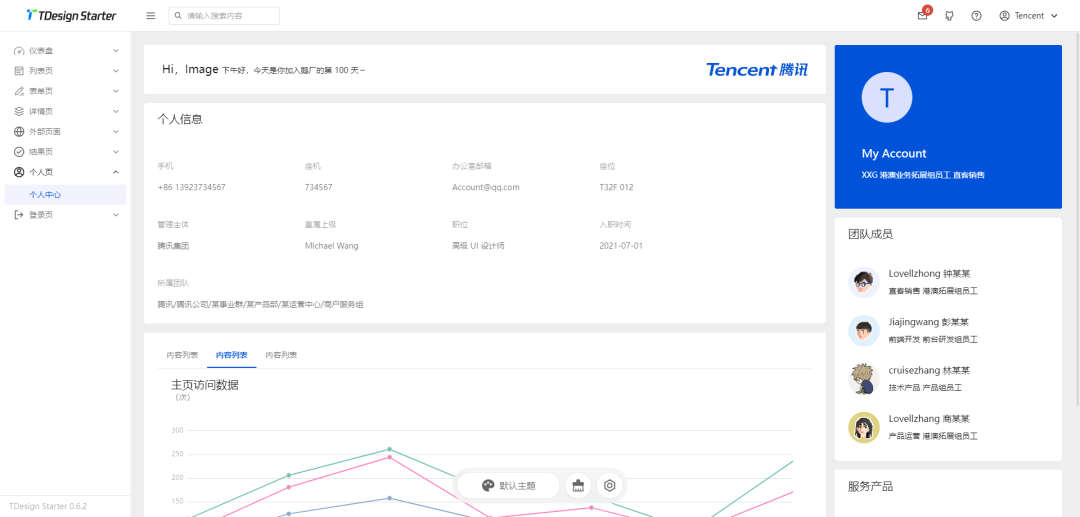1080x517 pixels.
Task: Select the 个人中心 submenu item
Action: pos(65,195)
